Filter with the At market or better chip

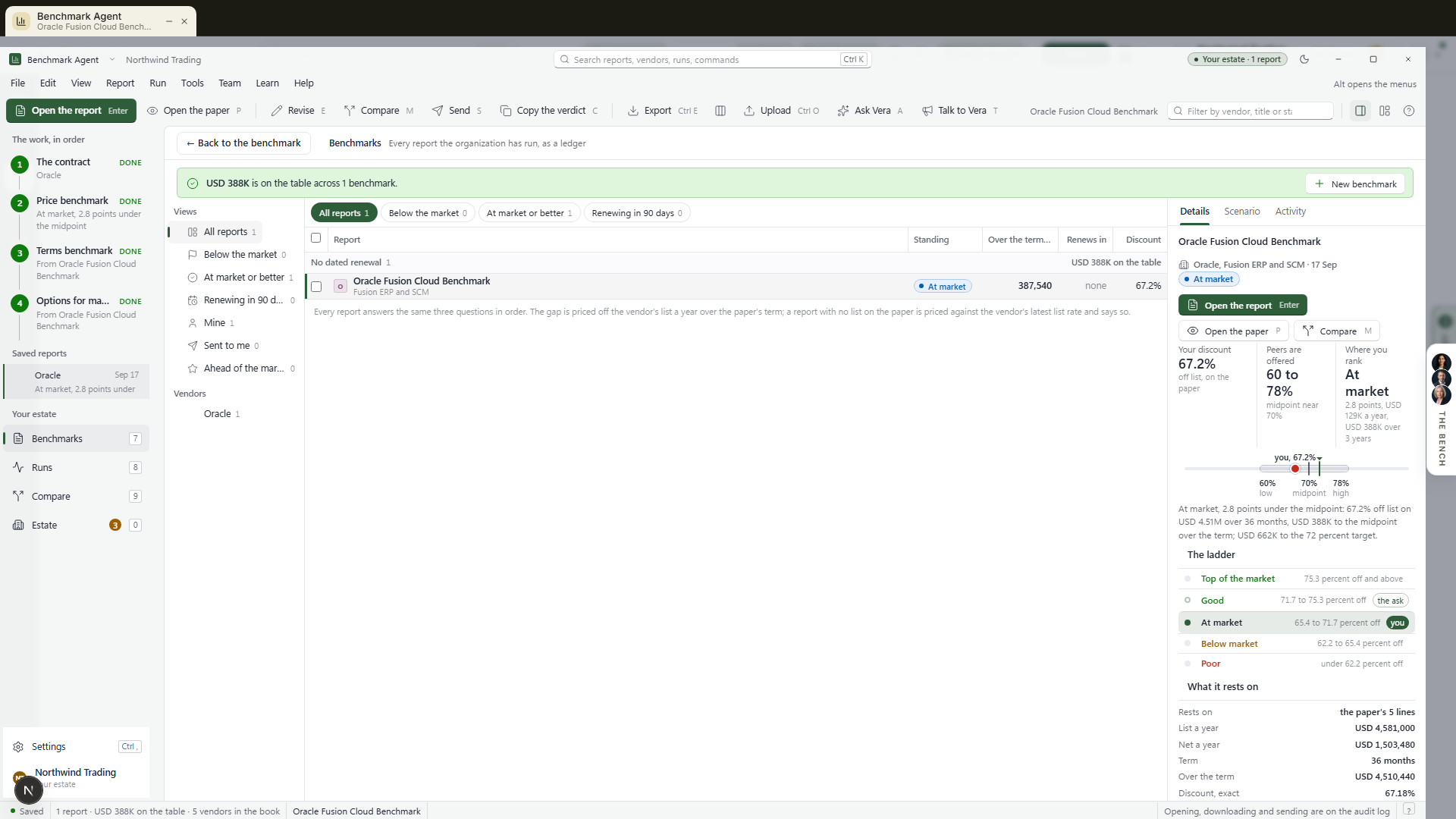coord(529,213)
